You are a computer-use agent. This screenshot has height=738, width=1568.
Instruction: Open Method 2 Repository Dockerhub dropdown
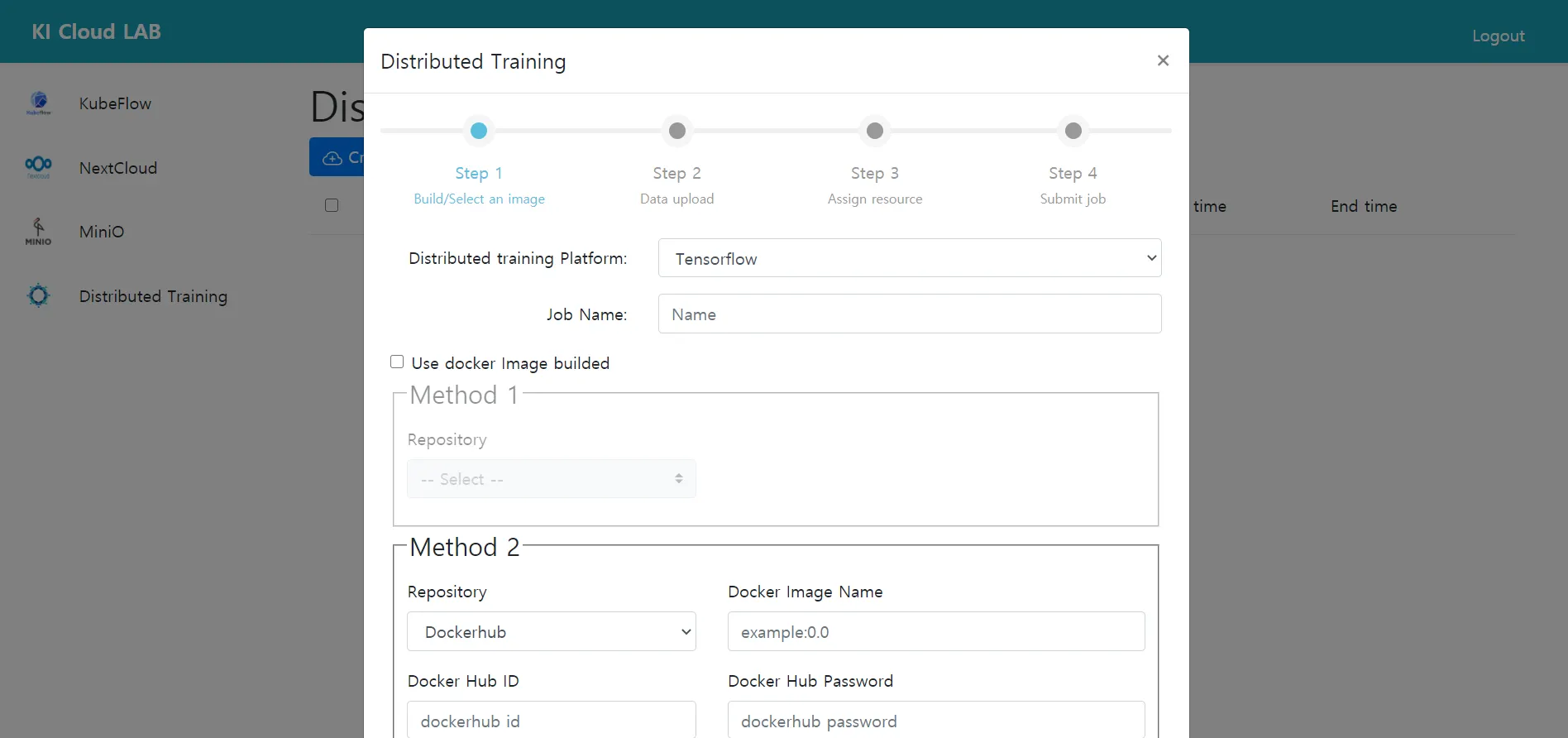pos(552,631)
